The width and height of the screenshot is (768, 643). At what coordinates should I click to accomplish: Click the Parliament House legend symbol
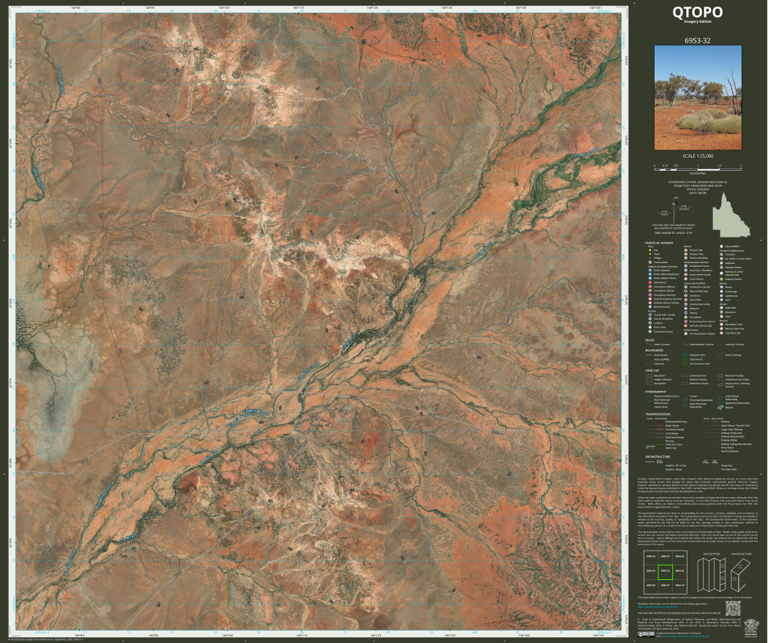(x=686, y=266)
